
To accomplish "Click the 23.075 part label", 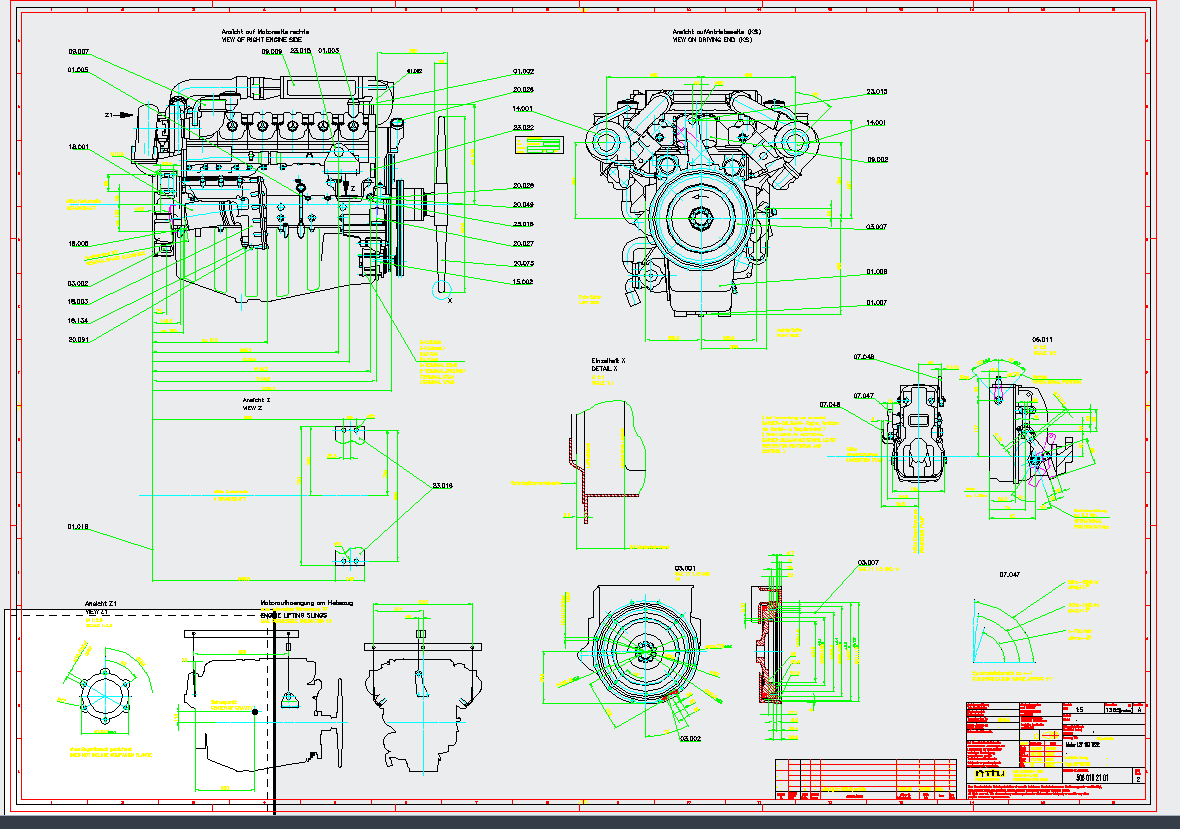I will [523, 263].
